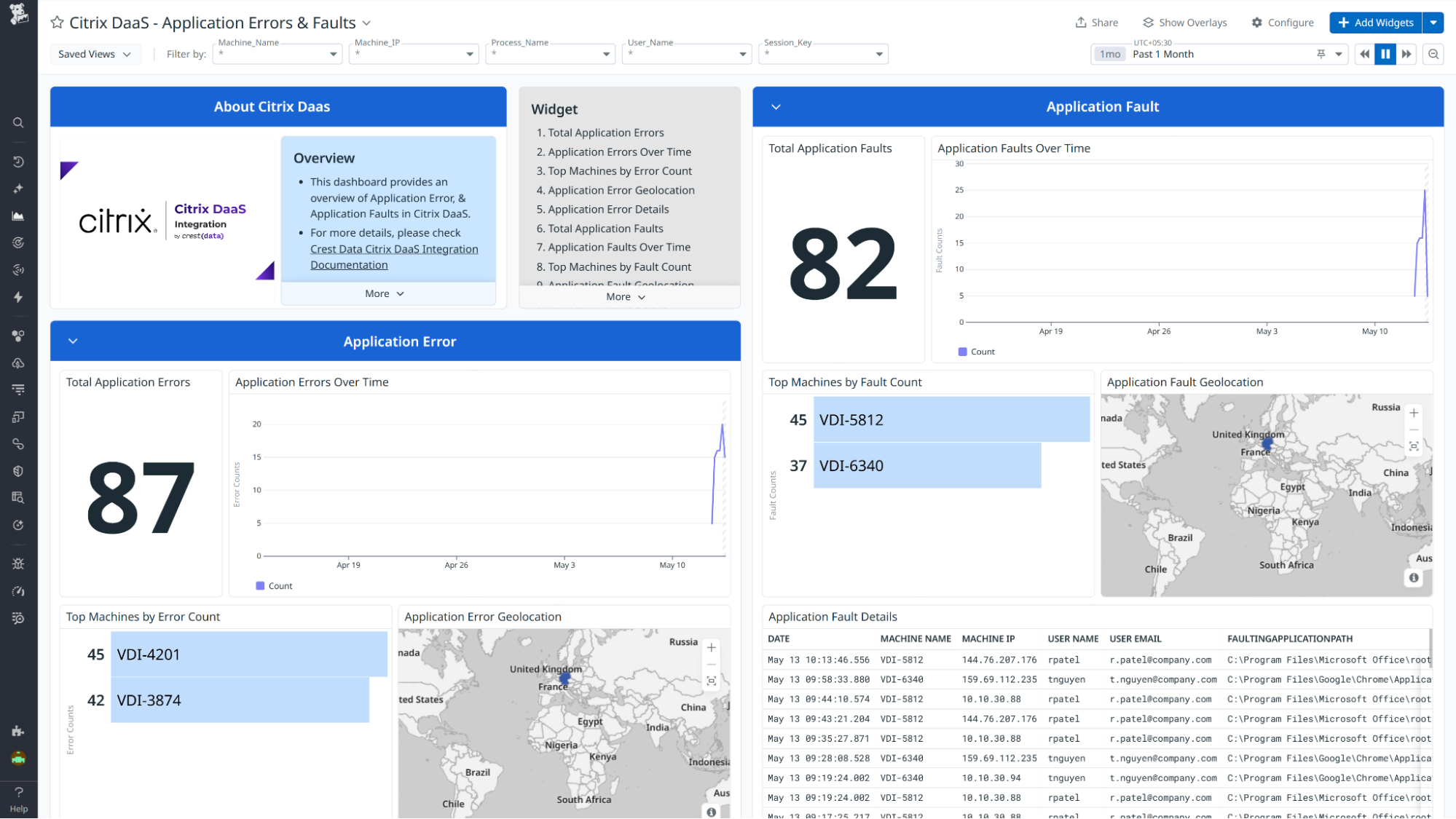Click the chain-link icon in the sidebar
Viewport: 1456px width, 819px height.
(18, 444)
